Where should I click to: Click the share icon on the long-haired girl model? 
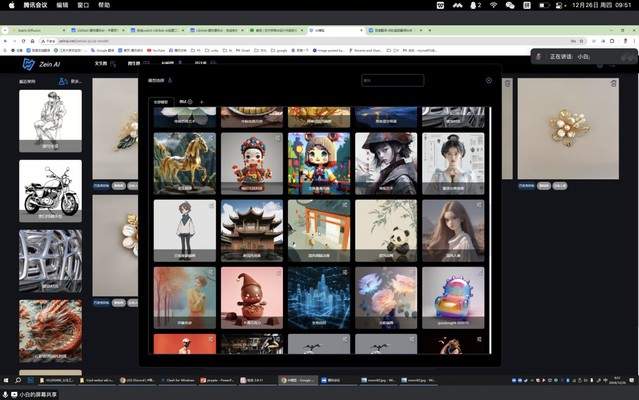479,205
